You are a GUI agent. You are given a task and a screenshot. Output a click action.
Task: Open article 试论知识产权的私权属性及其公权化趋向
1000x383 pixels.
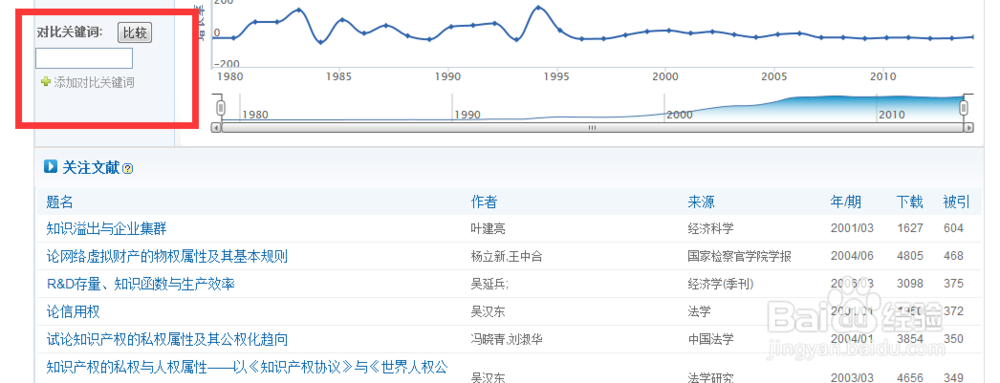coord(167,339)
